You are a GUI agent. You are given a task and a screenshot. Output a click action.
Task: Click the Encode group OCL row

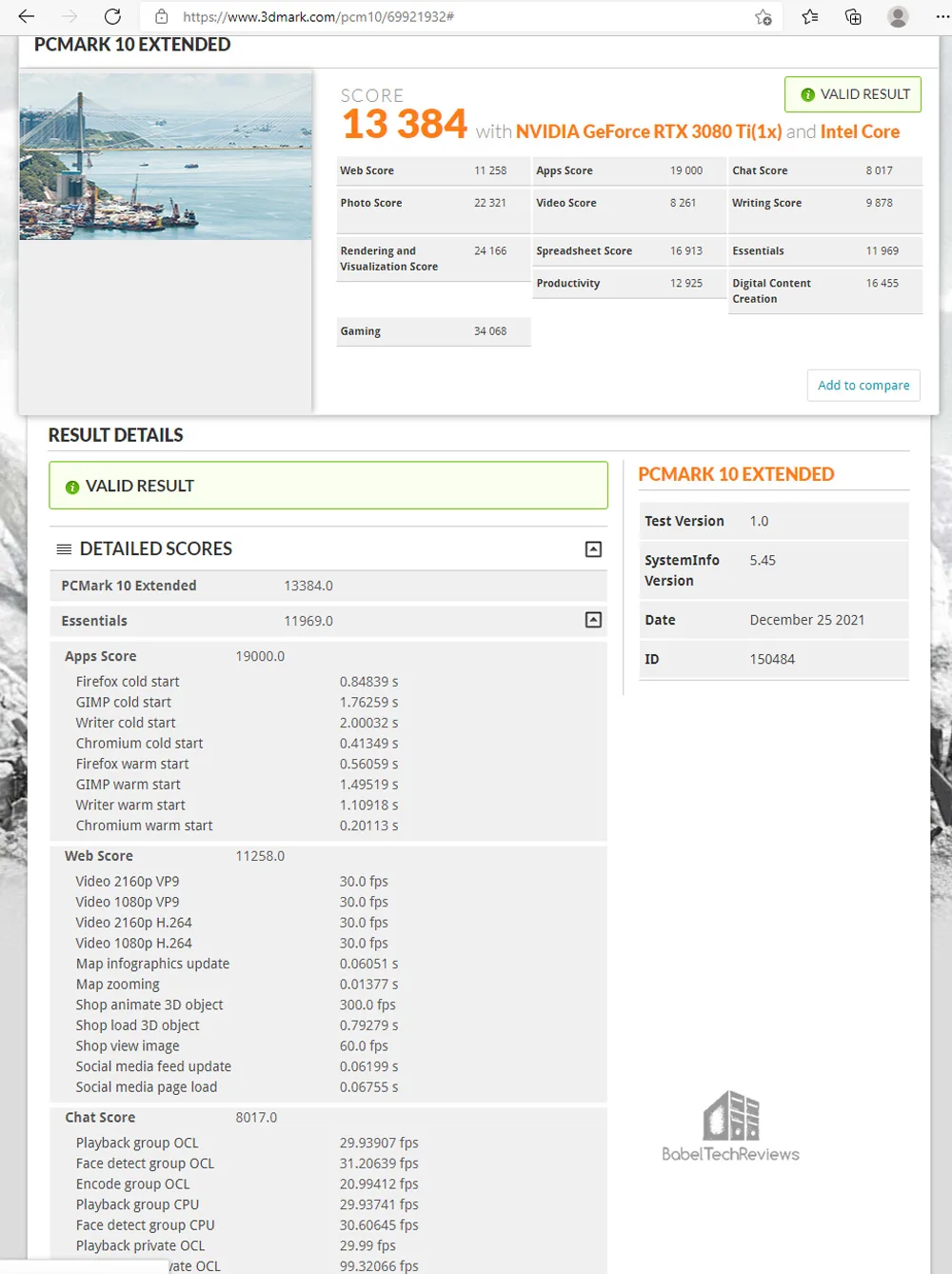pyautogui.click(x=328, y=1184)
